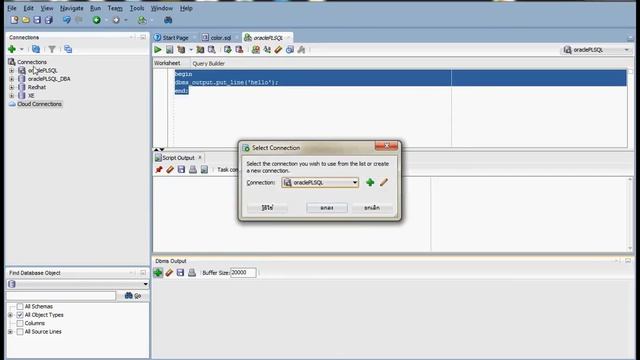Select the Cloud Connections tree item
Screen dimensions: 640x360
[x=39, y=104]
